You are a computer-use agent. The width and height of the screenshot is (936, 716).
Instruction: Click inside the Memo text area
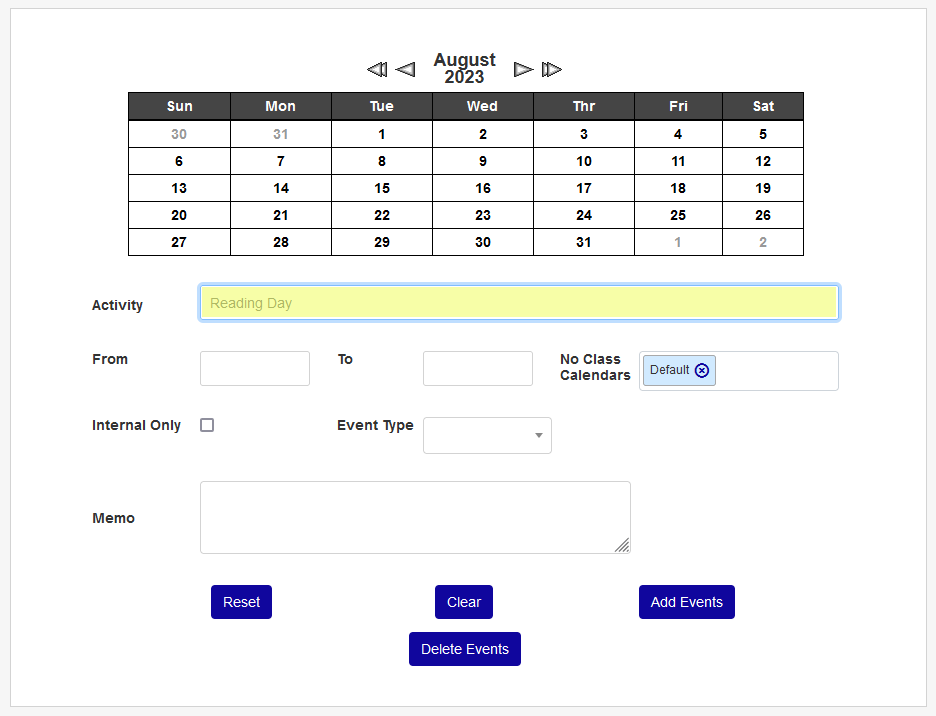(x=415, y=517)
